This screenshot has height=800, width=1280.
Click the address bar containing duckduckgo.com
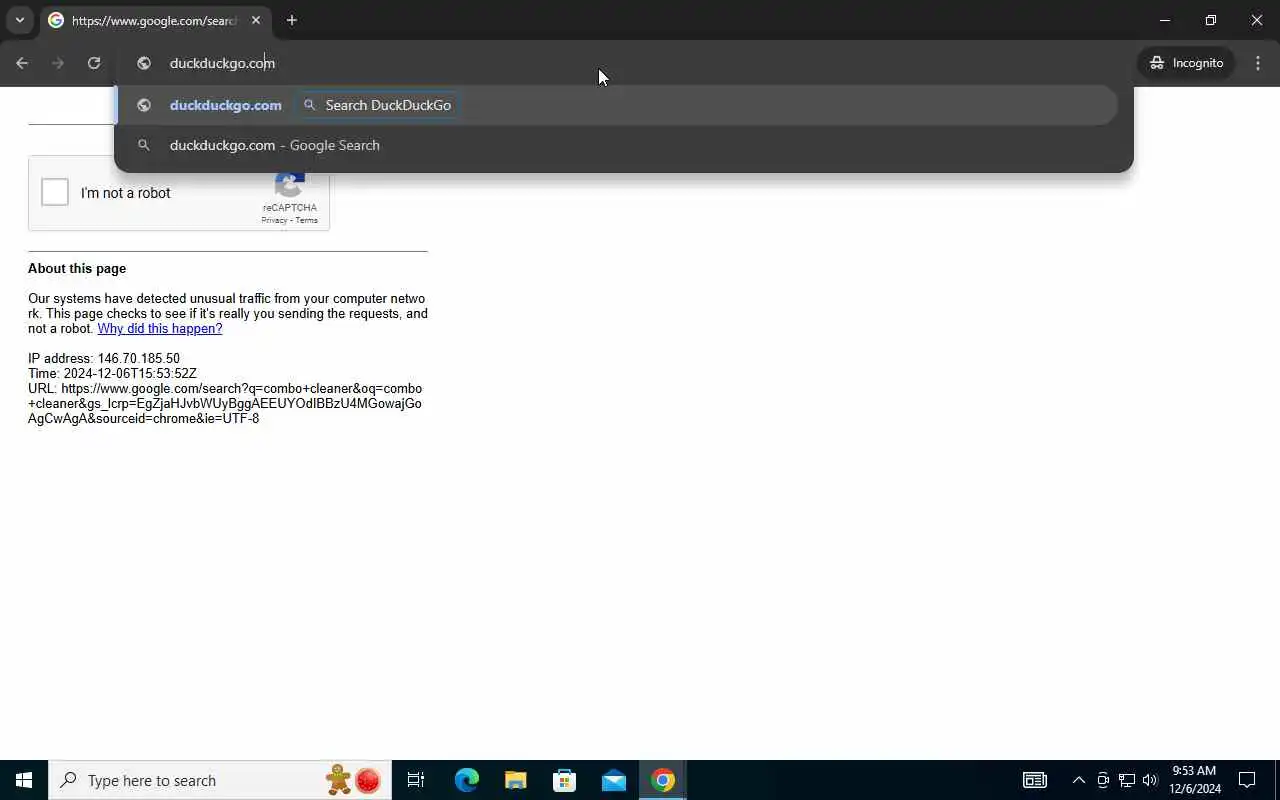point(624,63)
